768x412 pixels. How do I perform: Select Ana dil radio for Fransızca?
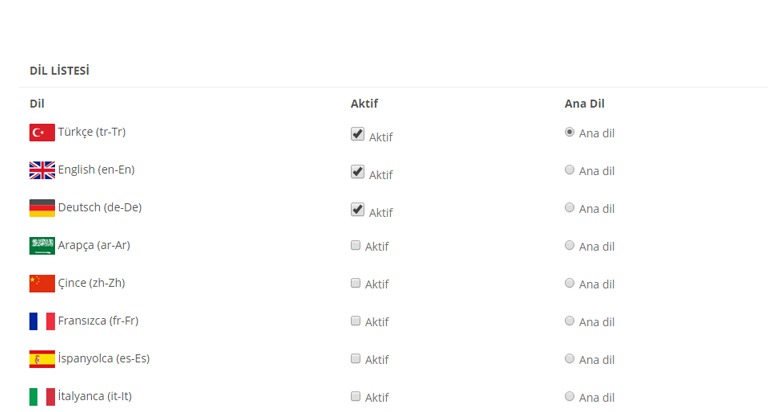[x=569, y=320]
